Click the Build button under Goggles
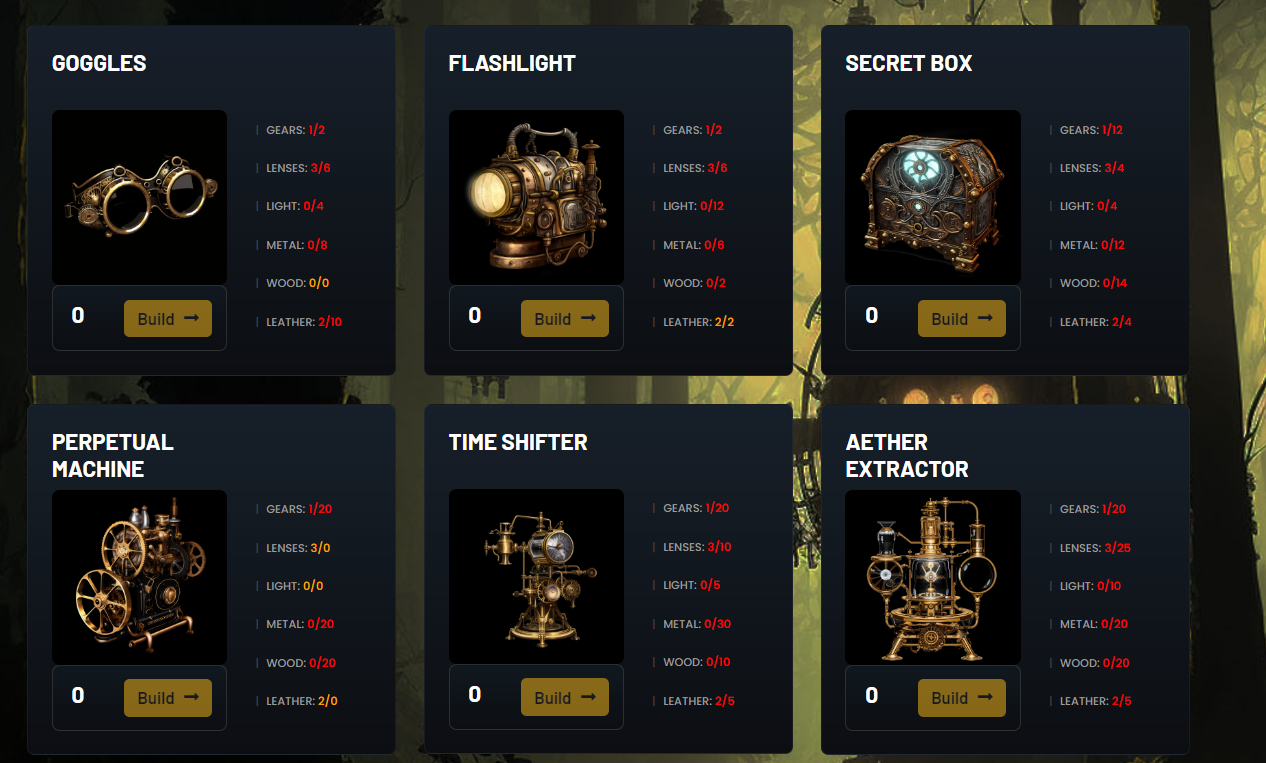This screenshot has height=763, width=1266. [x=168, y=318]
